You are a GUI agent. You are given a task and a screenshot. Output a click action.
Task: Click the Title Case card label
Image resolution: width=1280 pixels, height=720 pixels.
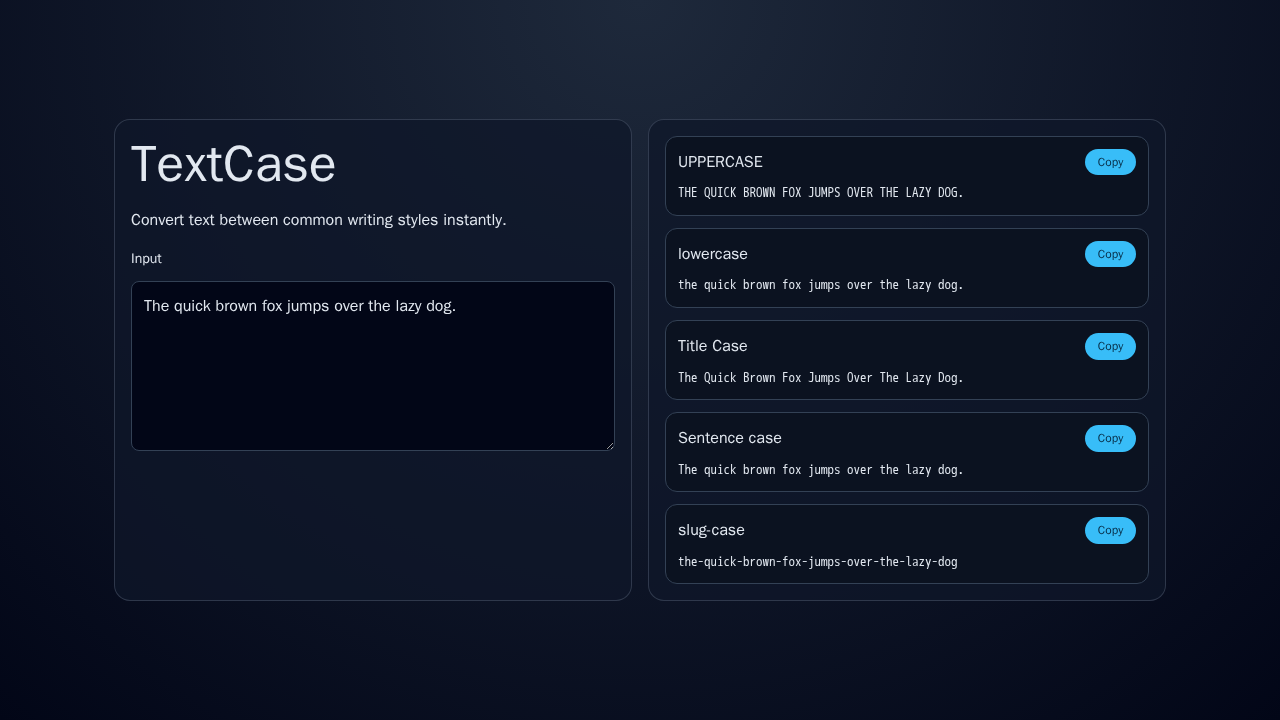click(x=712, y=346)
